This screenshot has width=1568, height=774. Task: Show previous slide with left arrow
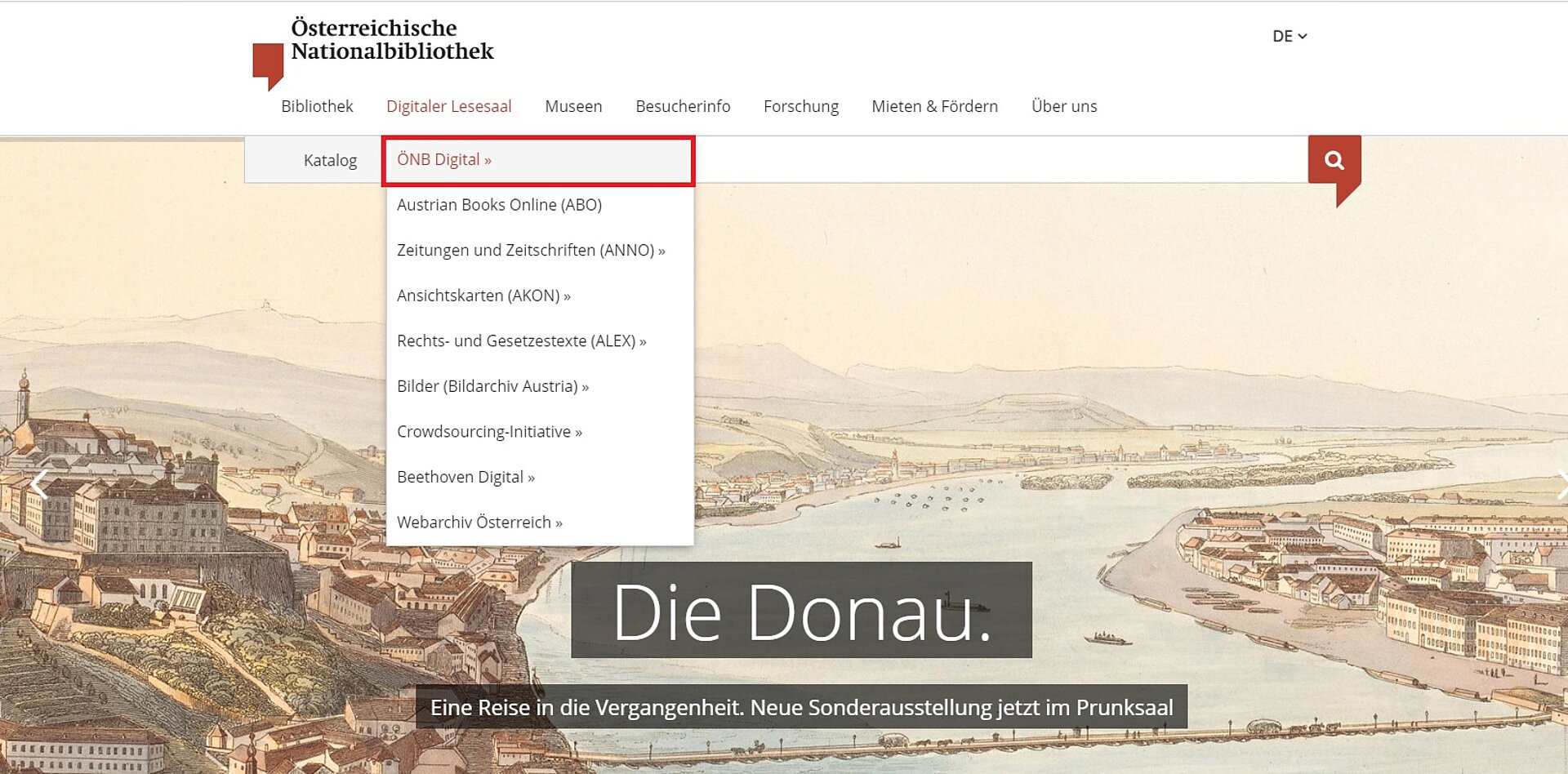(38, 484)
